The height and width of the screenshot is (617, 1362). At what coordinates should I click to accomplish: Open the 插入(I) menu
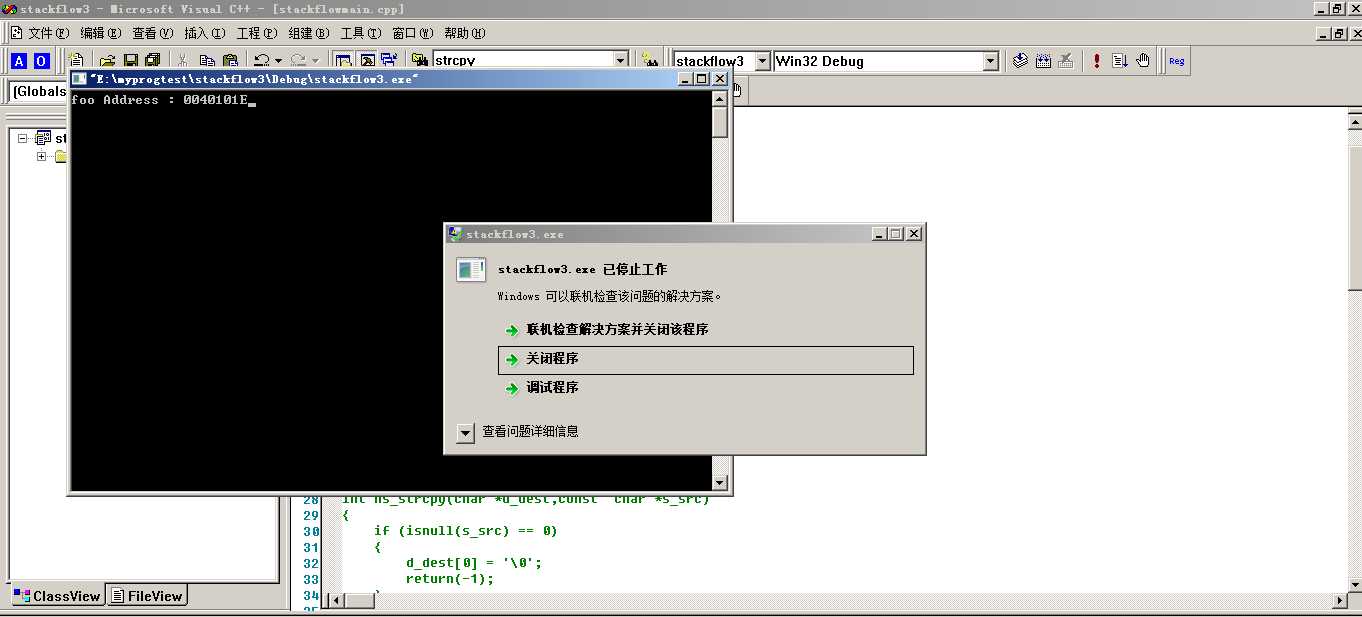click(x=204, y=33)
